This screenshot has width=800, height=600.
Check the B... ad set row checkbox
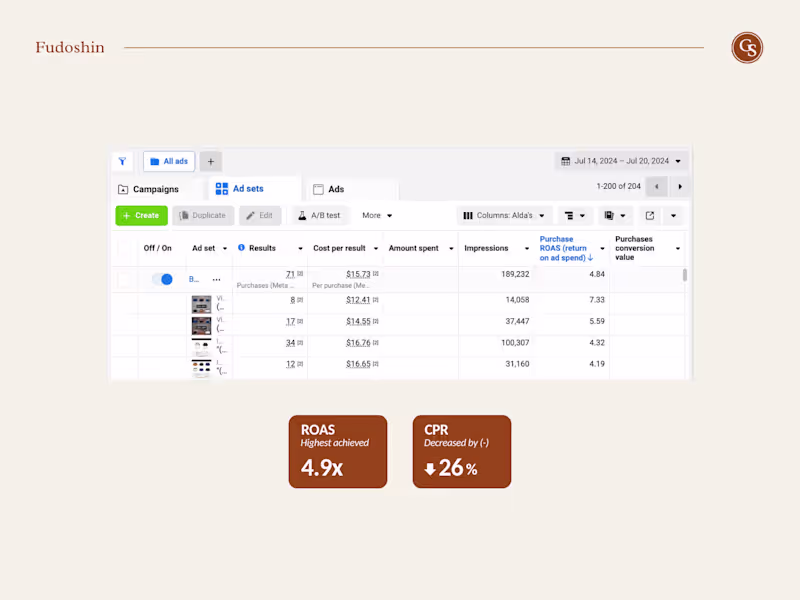(124, 280)
